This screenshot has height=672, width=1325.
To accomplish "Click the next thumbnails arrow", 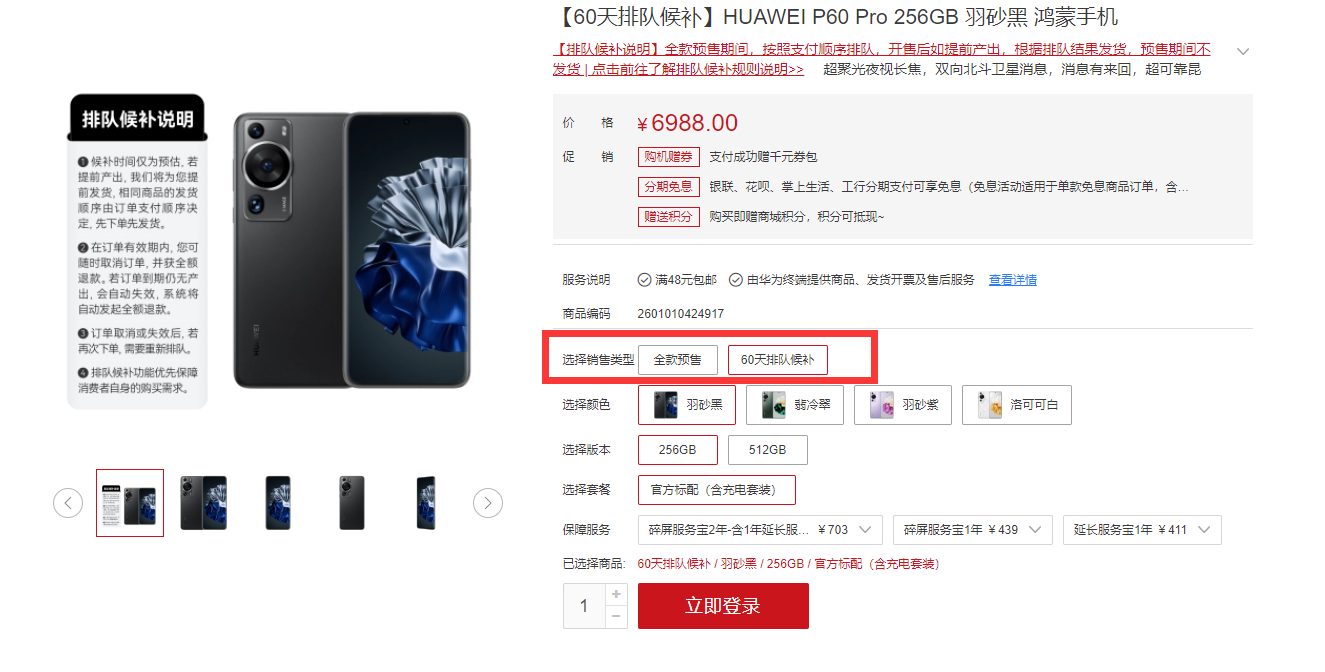I will [488, 503].
